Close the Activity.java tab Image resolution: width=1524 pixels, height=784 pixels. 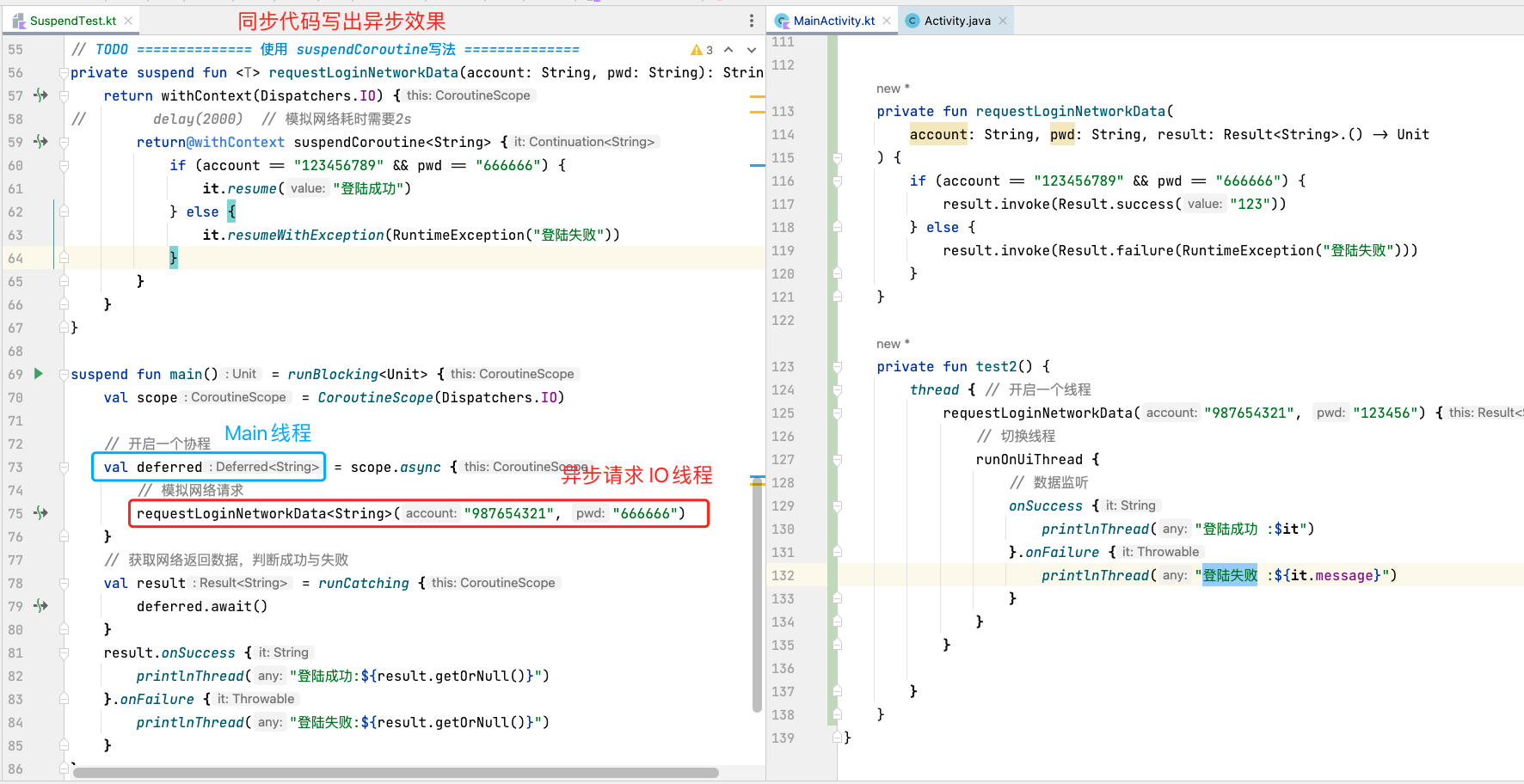[1003, 21]
